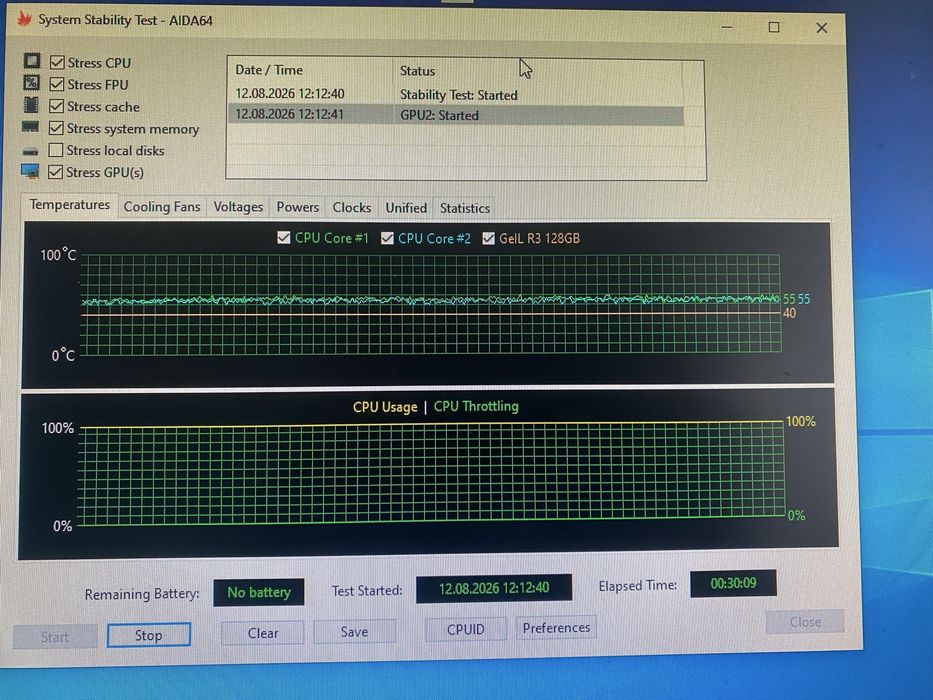Switch to the Cooling Fans tab
Viewport: 933px width, 700px height.
[x=162, y=207]
